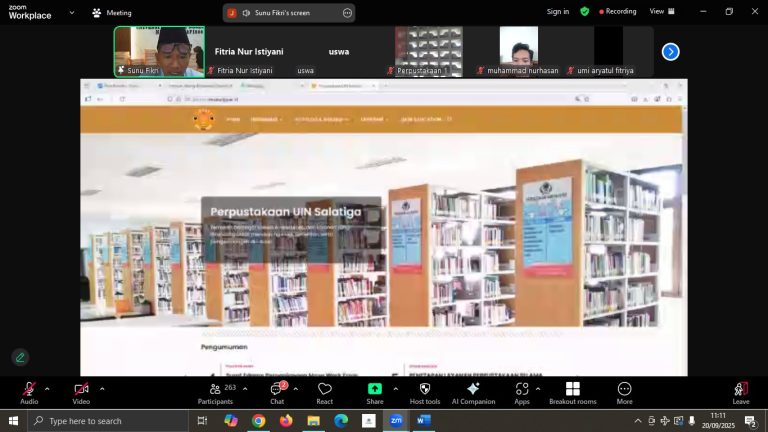Open the Windows Start menu
768x432 pixels.
click(x=13, y=421)
